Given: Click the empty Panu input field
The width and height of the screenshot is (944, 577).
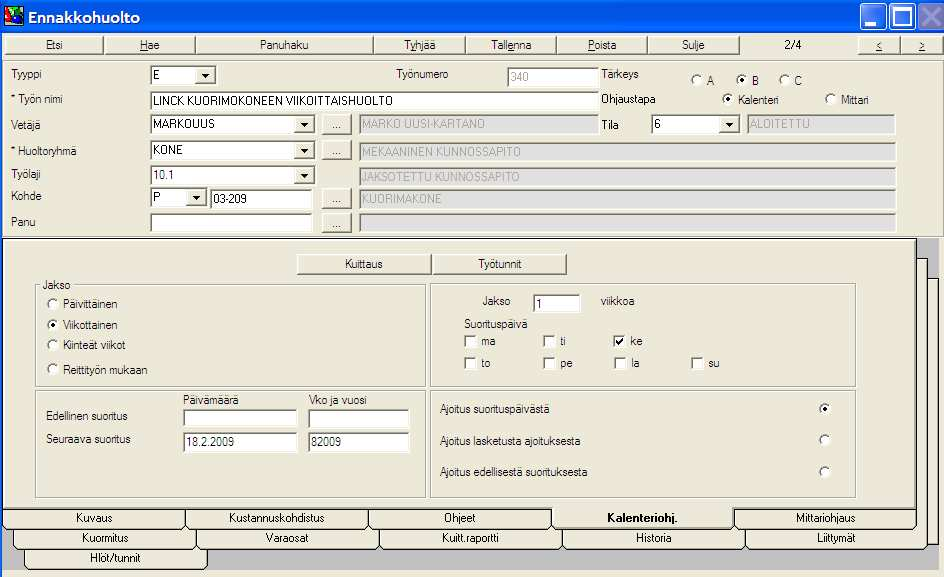Looking at the screenshot, I should 231,223.
